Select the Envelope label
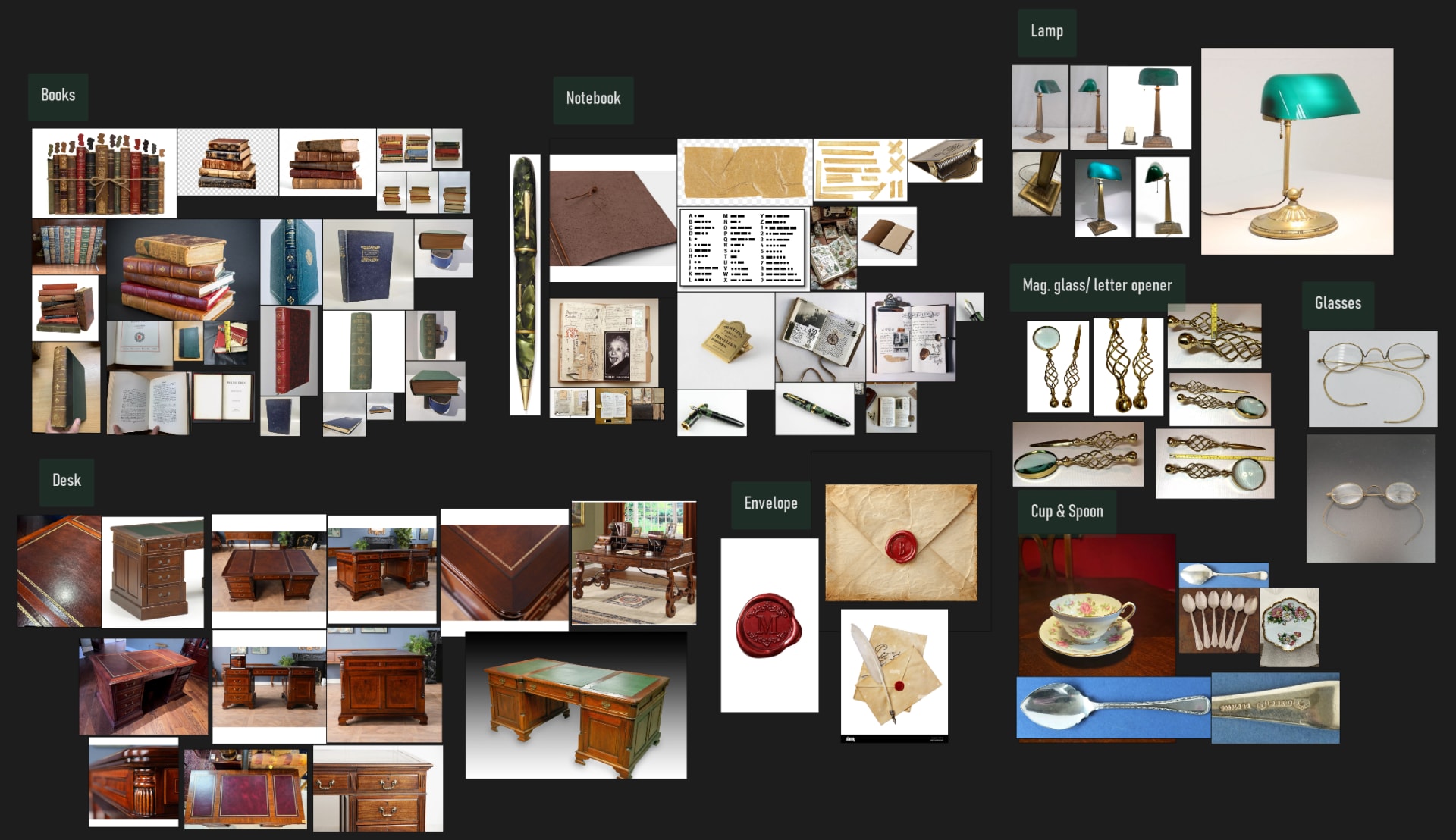 (x=770, y=504)
